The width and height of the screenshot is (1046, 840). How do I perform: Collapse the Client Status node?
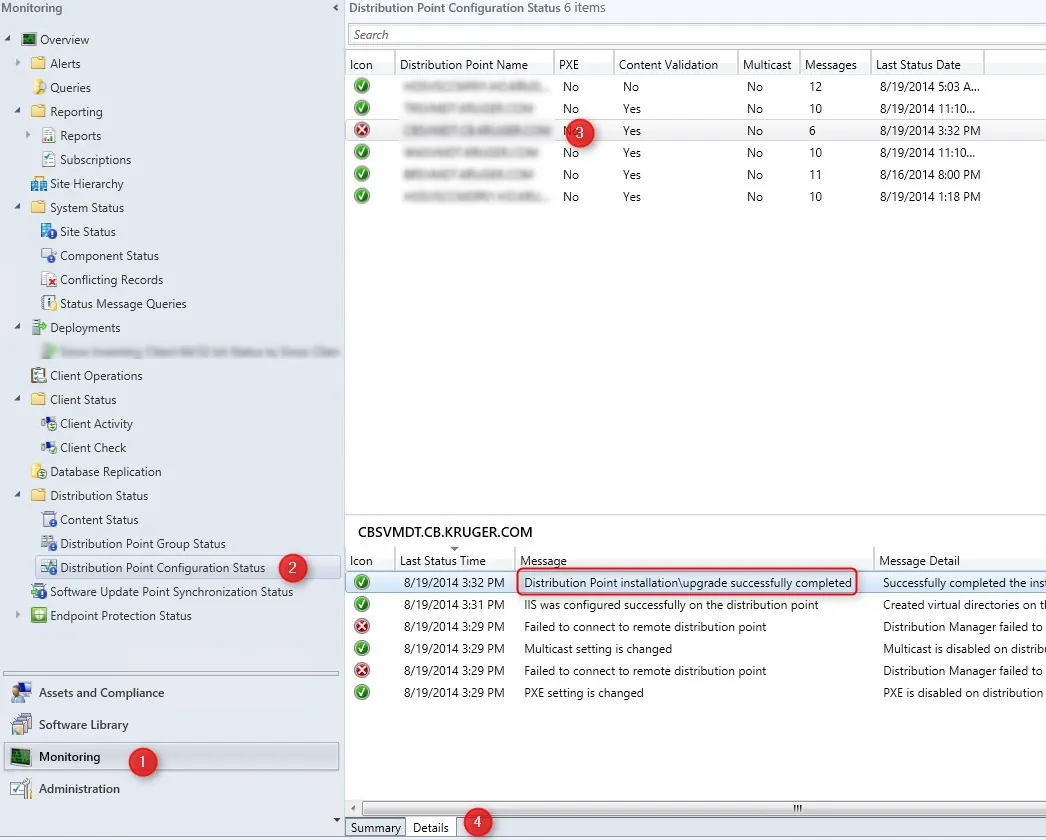(x=18, y=399)
